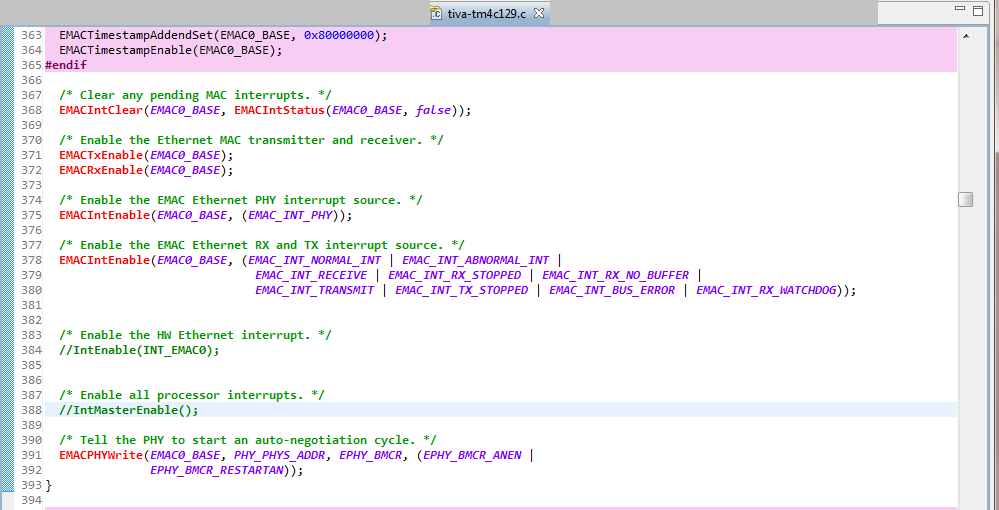Click comment about RX and TX interrupt source
This screenshot has height=510, width=999.
pos(262,245)
